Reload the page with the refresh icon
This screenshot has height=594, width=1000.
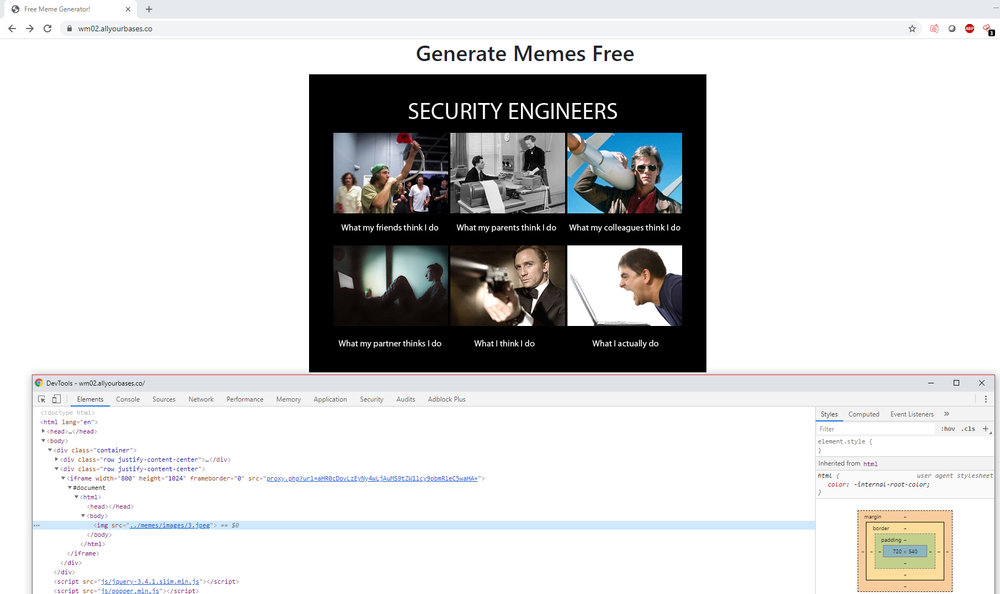pyautogui.click(x=47, y=28)
